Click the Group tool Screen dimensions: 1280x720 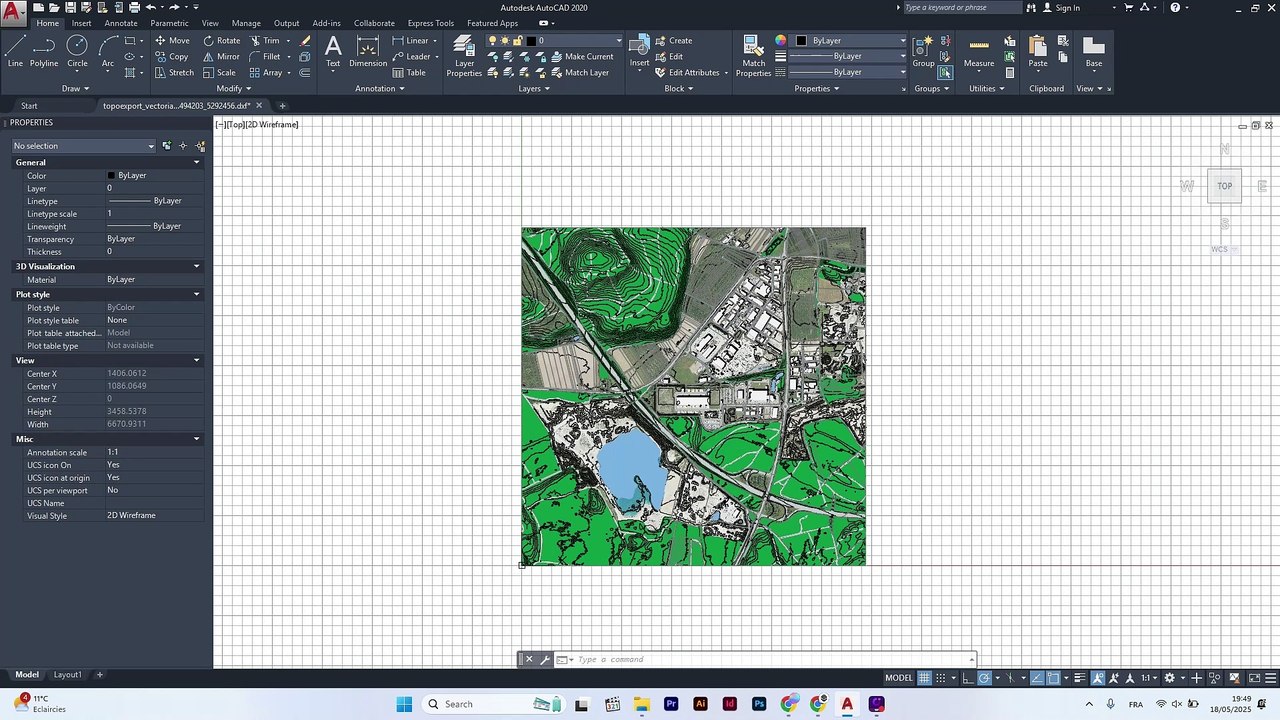(x=923, y=51)
